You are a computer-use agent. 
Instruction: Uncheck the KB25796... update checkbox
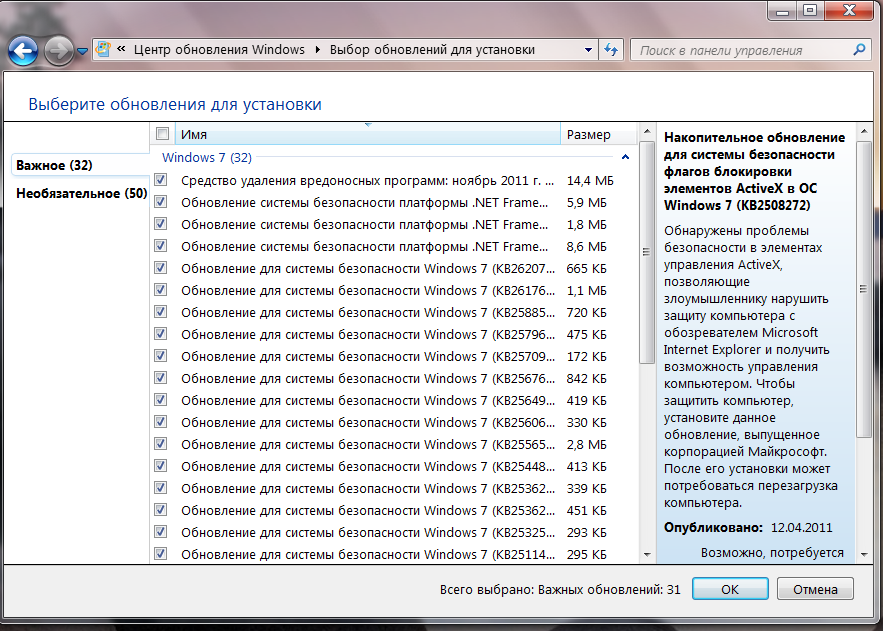(x=161, y=333)
